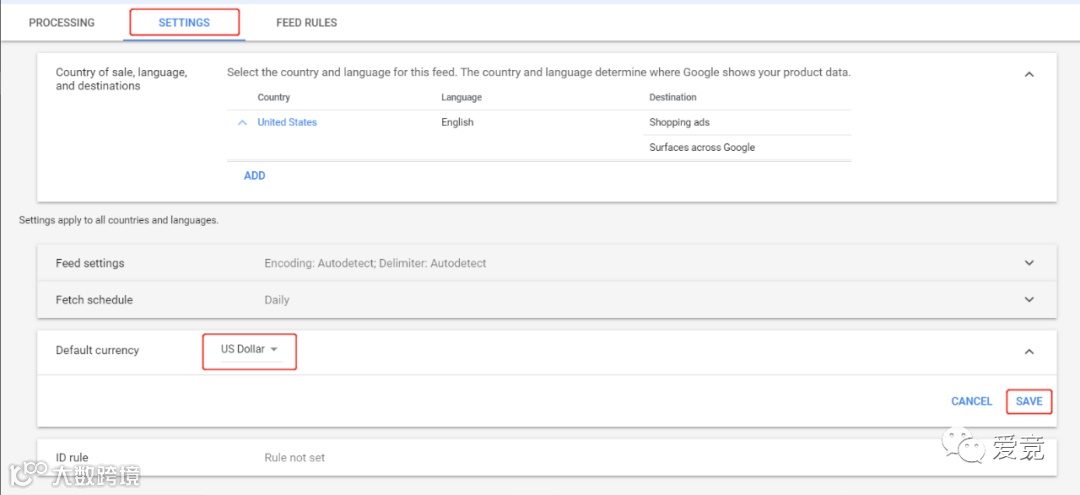Select the Surfaces across Google destination

pyautogui.click(x=702, y=148)
